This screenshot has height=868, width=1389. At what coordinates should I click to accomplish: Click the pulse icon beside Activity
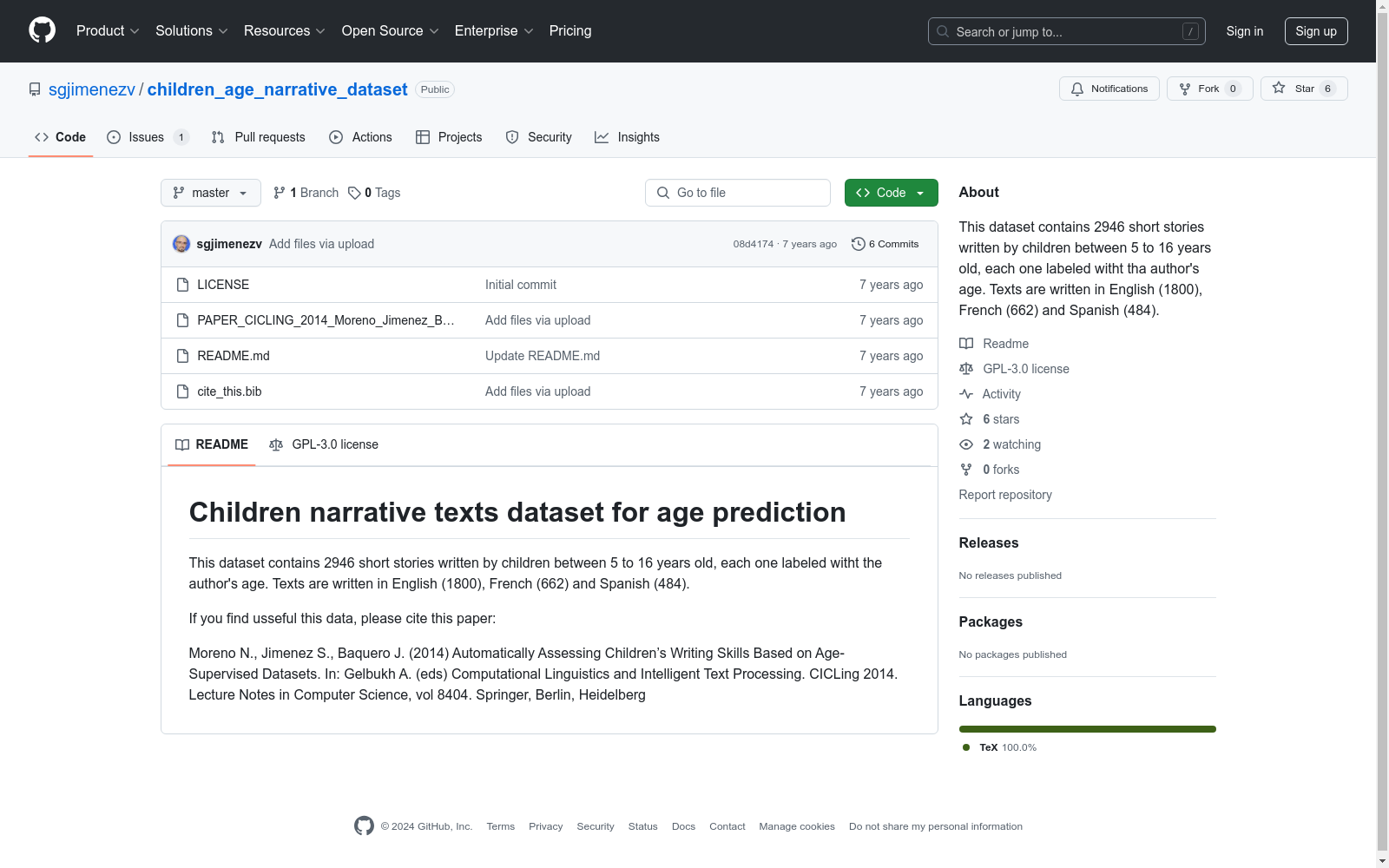(966, 394)
